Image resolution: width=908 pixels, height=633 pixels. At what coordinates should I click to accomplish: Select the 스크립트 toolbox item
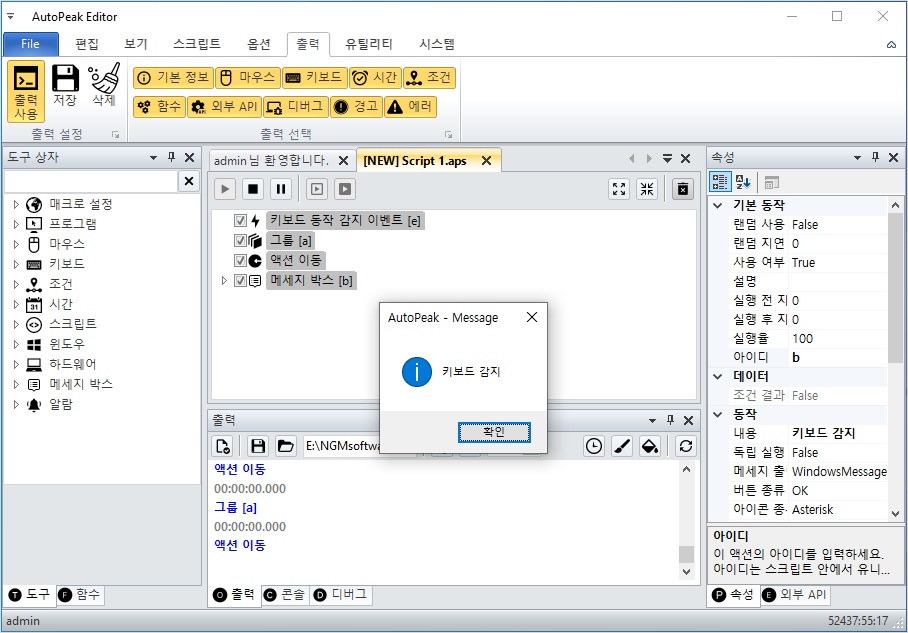[72, 324]
